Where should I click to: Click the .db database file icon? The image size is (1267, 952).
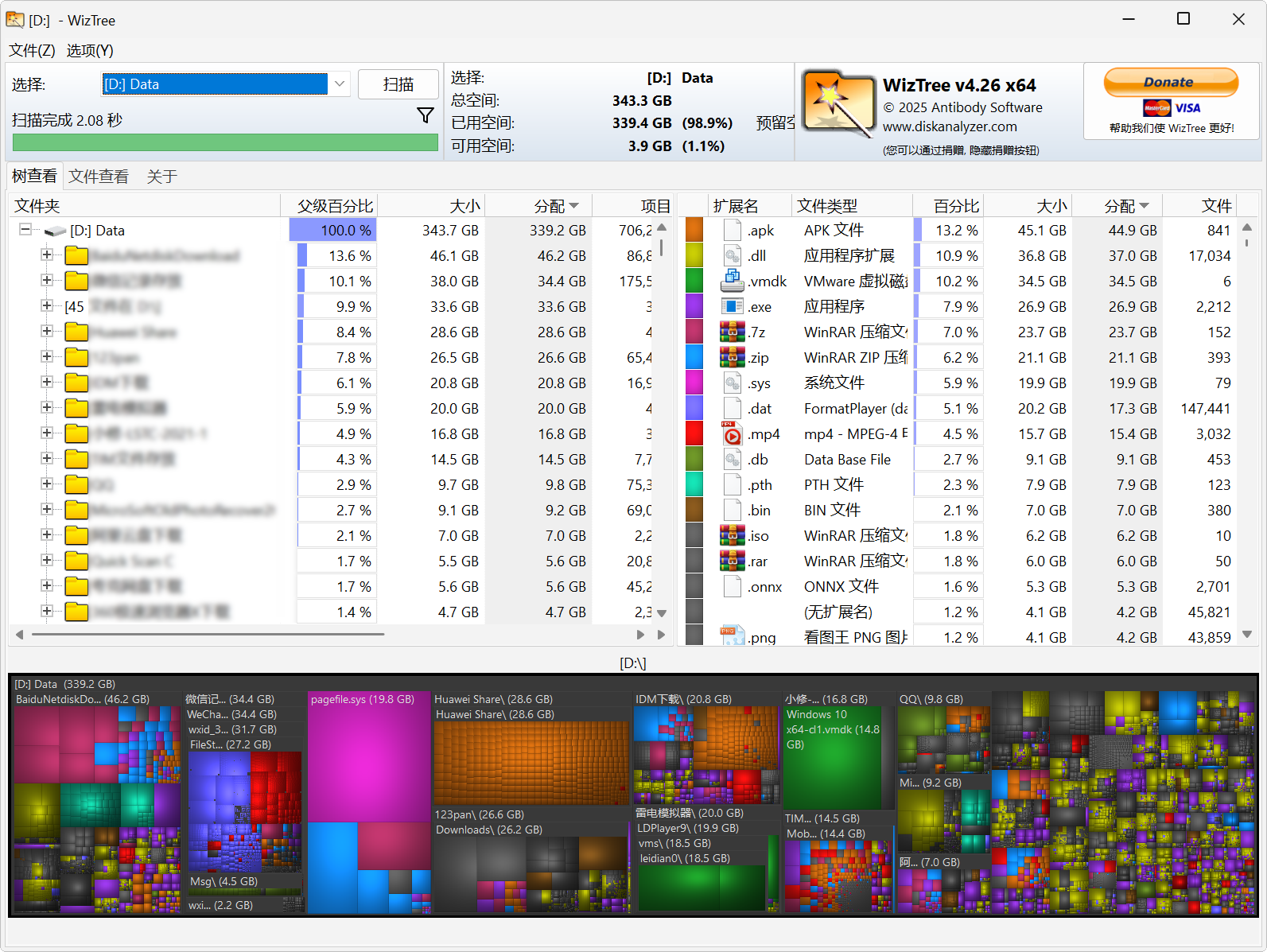coord(733,459)
